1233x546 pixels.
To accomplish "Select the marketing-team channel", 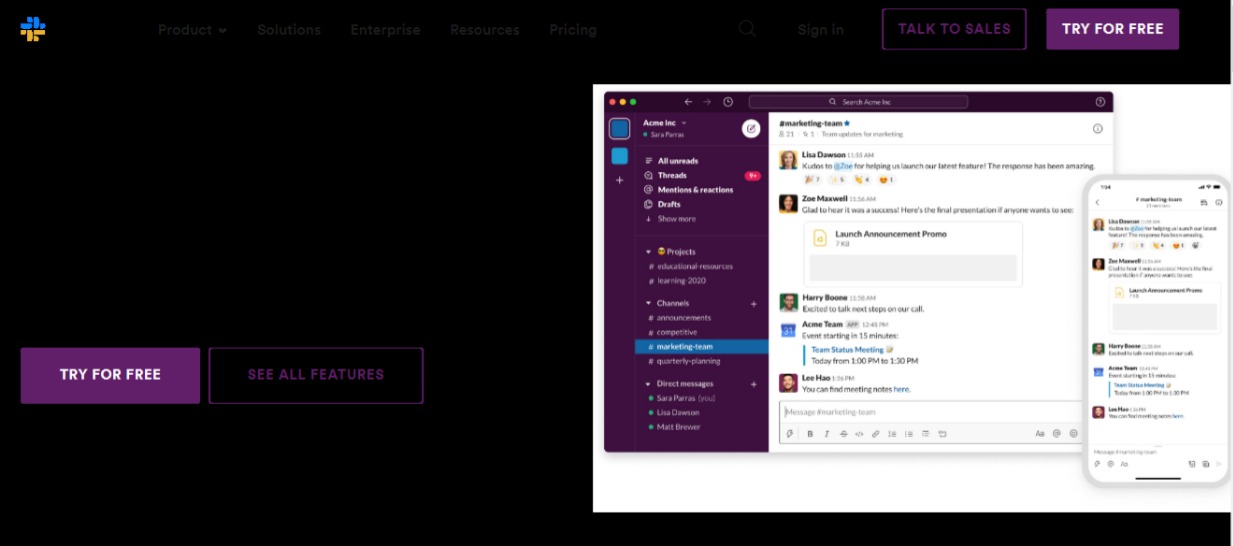I will pyautogui.click(x=701, y=347).
